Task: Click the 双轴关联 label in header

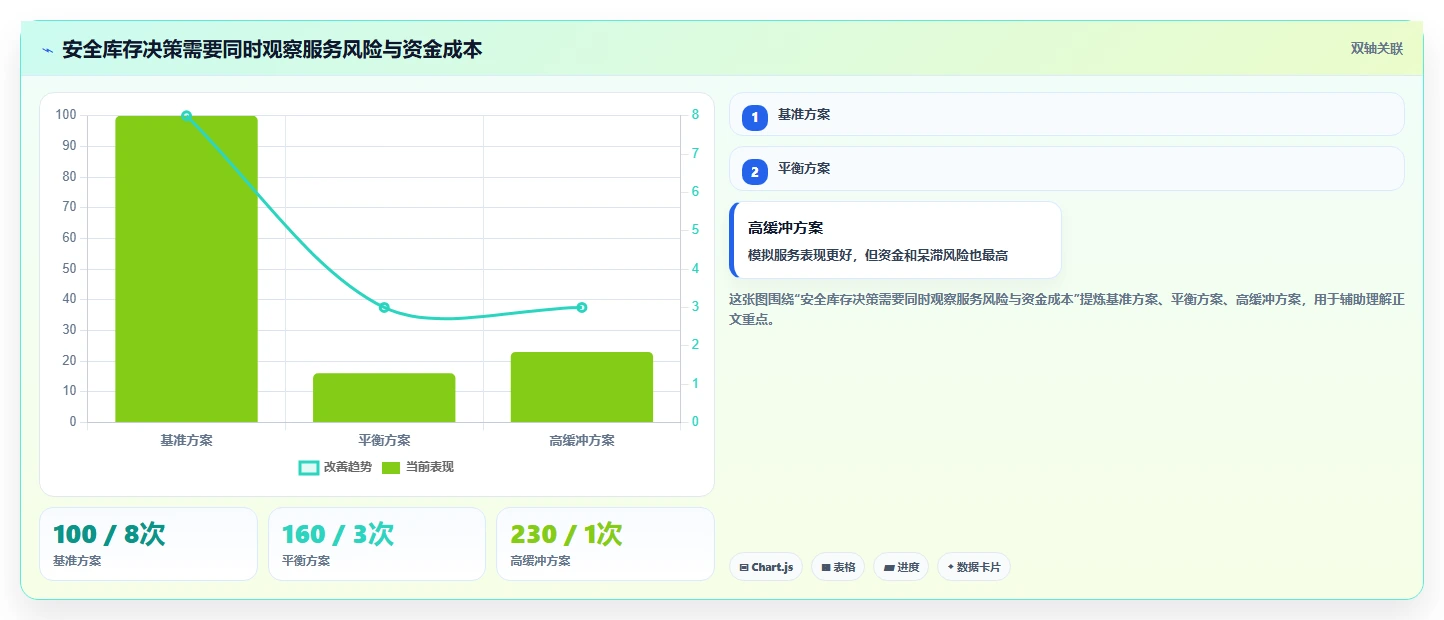Action: coord(1377,48)
